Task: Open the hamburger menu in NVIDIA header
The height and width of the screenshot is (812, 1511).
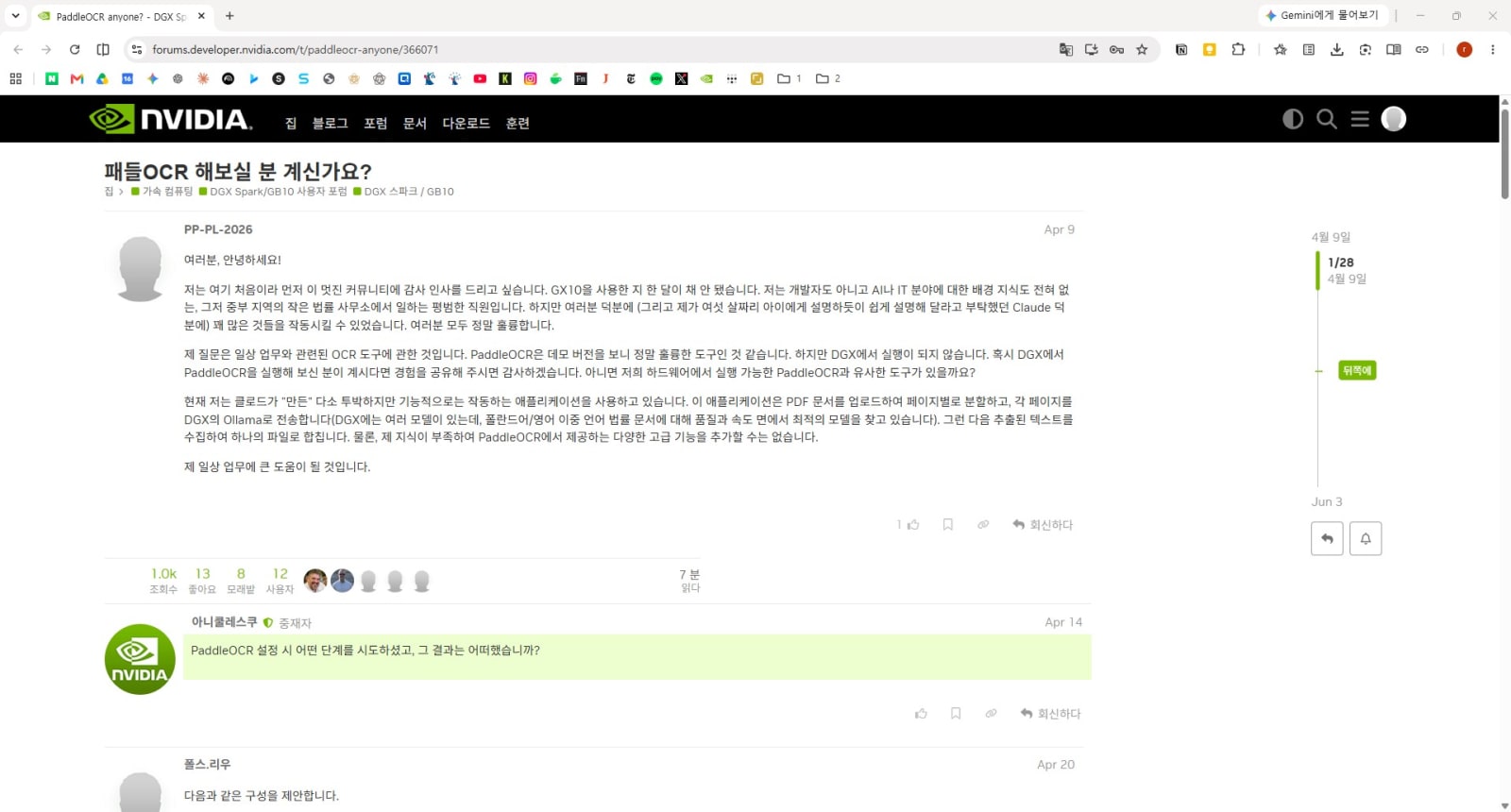Action: (x=1360, y=119)
